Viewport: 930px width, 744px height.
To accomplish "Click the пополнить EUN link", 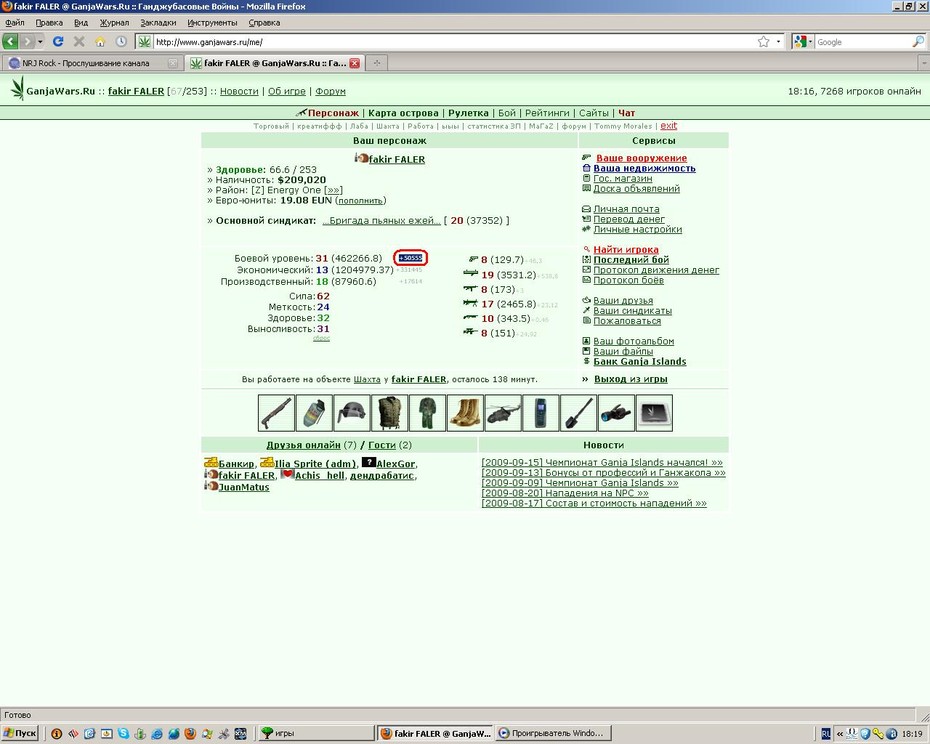I will click(x=361, y=201).
